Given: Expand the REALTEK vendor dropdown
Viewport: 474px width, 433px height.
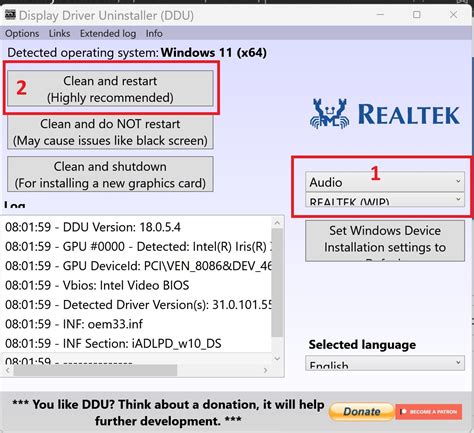Looking at the screenshot, I should tap(385, 200).
